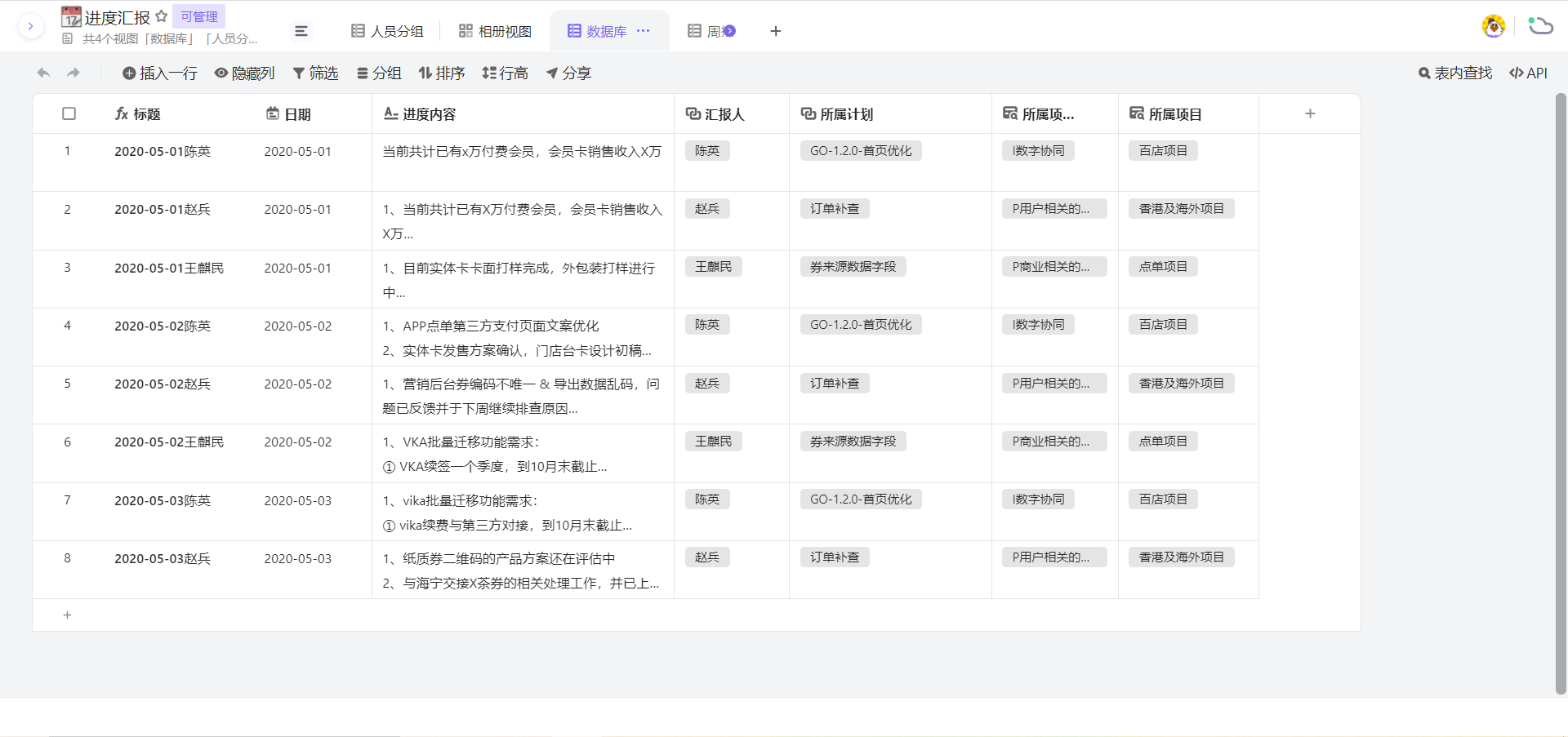
Task: Tick the select-all checkbox in header
Action: tap(69, 113)
